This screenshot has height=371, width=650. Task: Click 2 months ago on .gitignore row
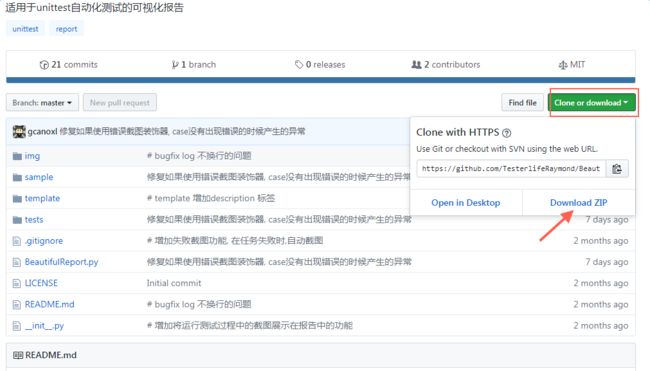point(601,241)
